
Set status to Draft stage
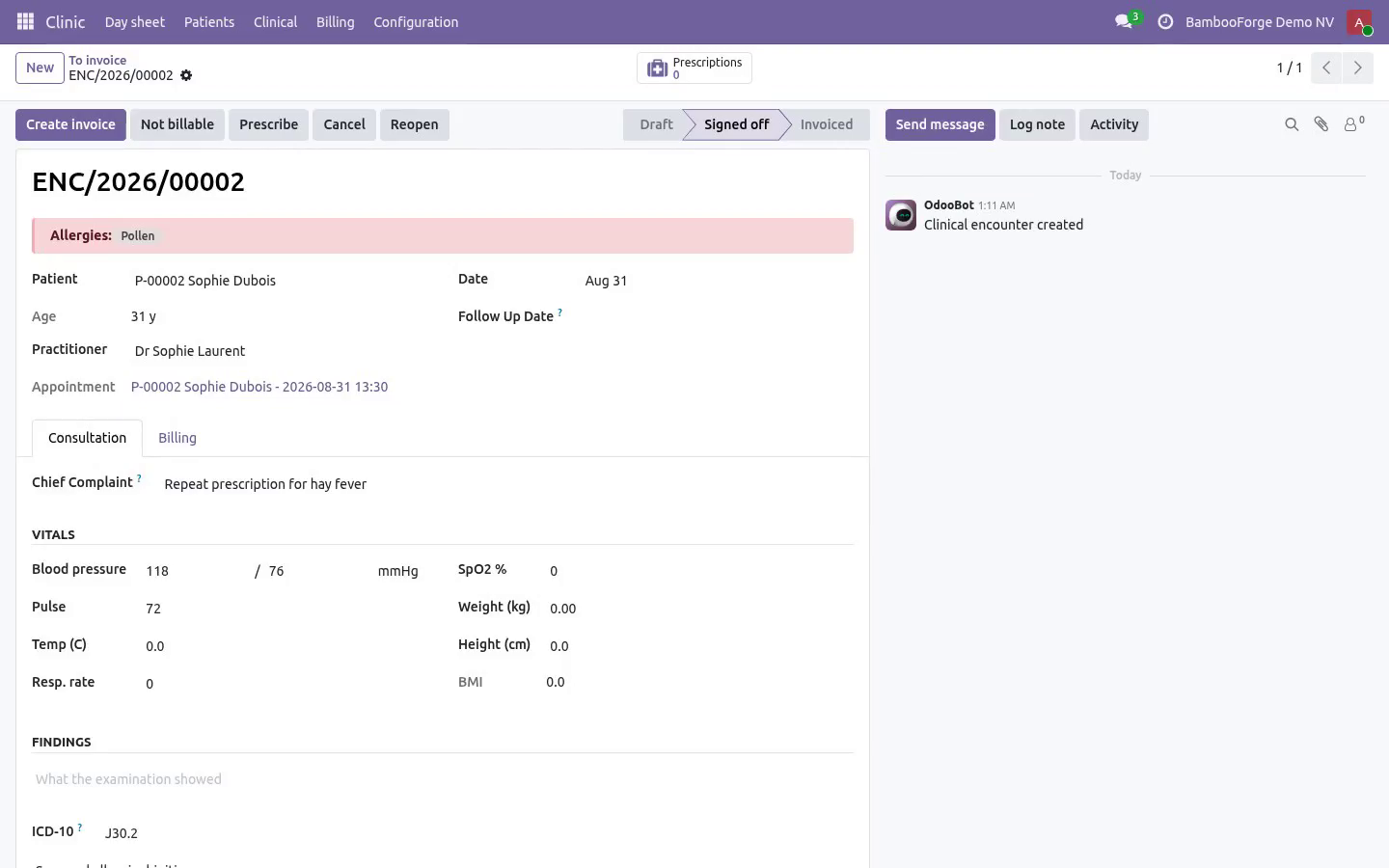(x=656, y=124)
